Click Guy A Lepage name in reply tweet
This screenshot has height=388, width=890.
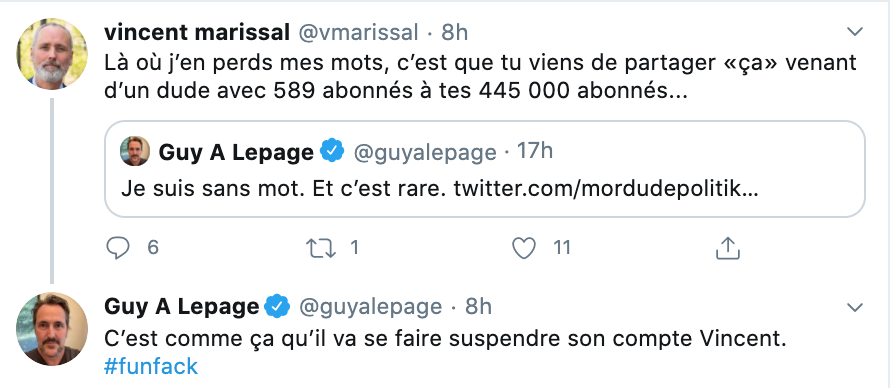182,307
